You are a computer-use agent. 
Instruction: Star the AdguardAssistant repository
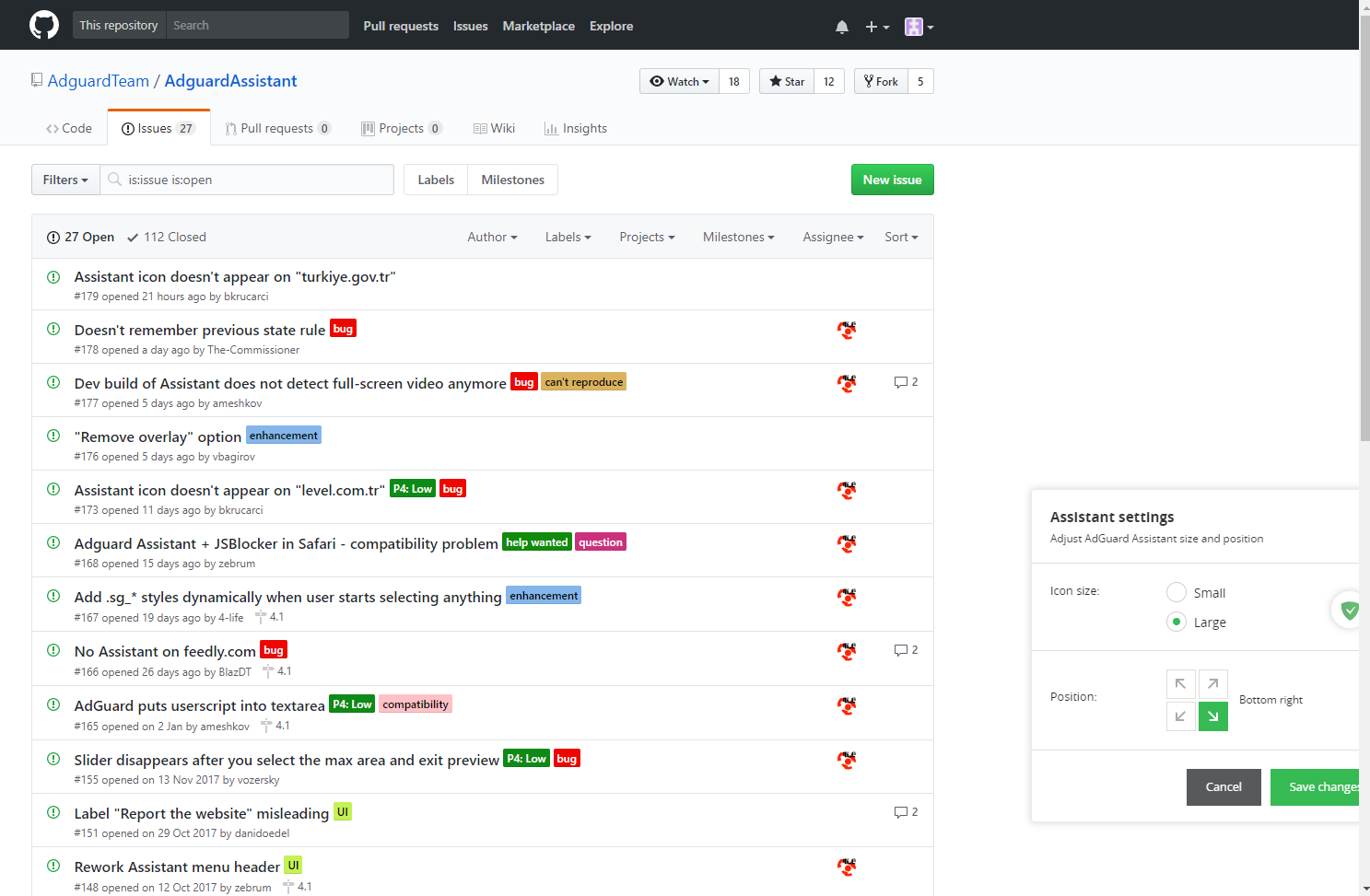coord(786,81)
